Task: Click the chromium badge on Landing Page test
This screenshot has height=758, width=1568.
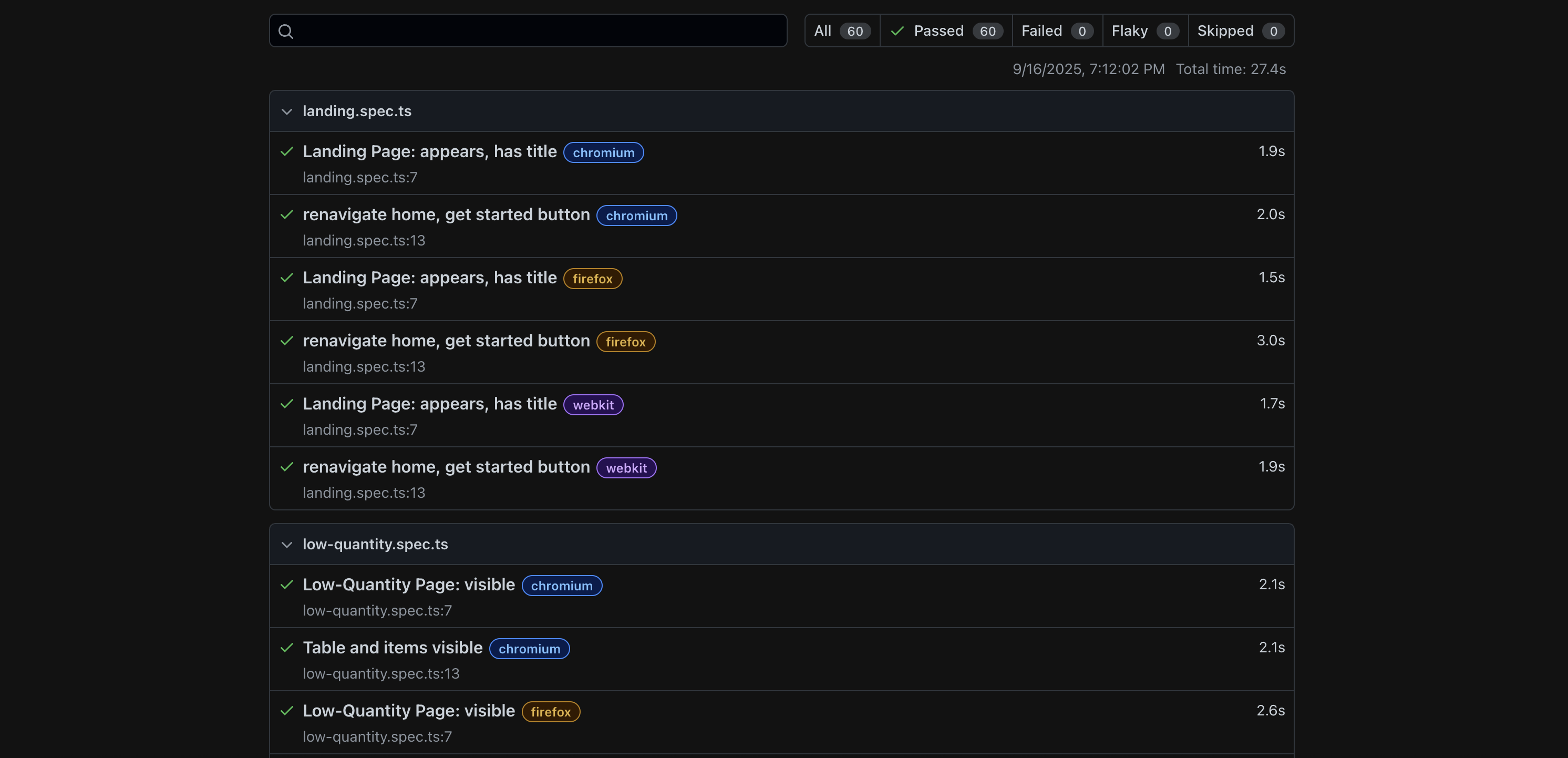Action: coord(603,152)
